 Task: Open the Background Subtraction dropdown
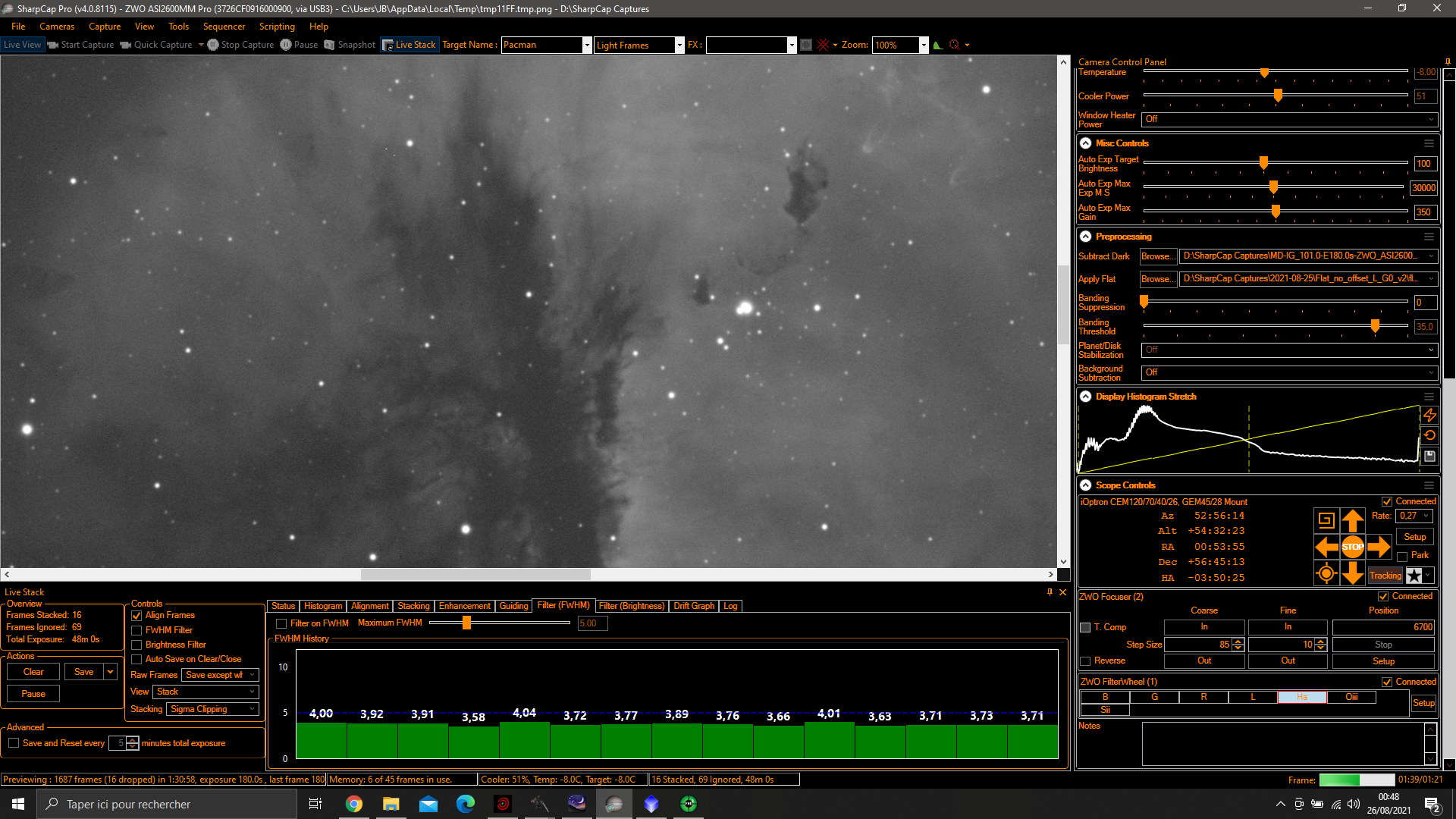(x=1289, y=372)
